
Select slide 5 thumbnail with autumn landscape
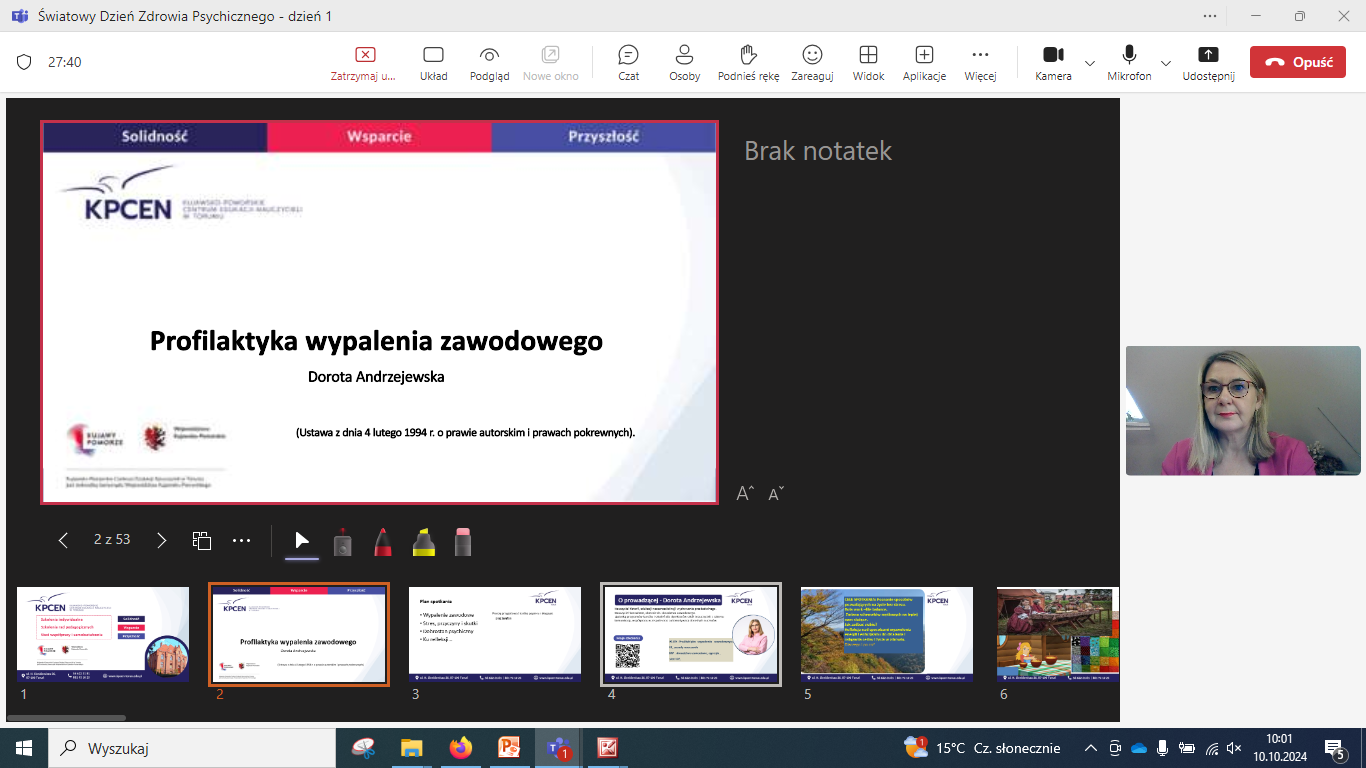886,634
